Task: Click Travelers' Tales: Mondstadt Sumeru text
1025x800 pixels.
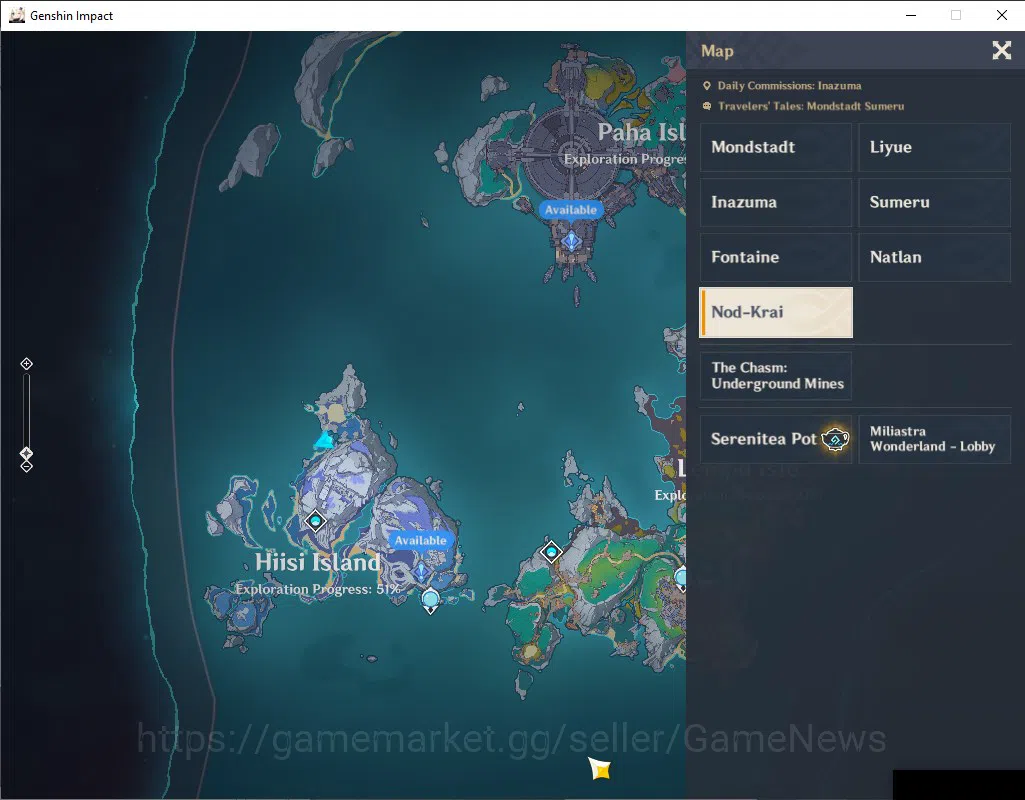Action: [x=811, y=106]
